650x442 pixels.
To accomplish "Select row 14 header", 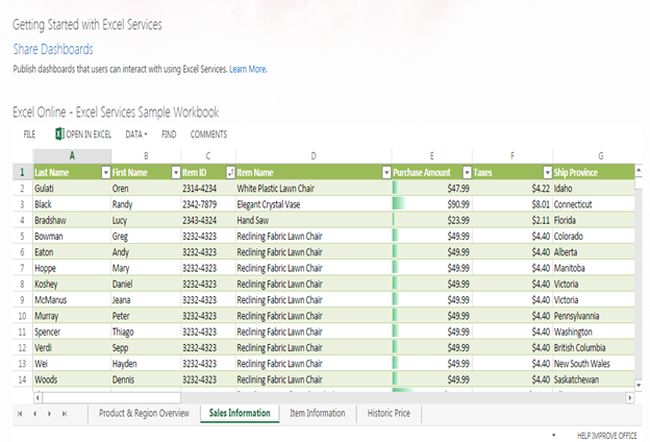I will (22, 380).
